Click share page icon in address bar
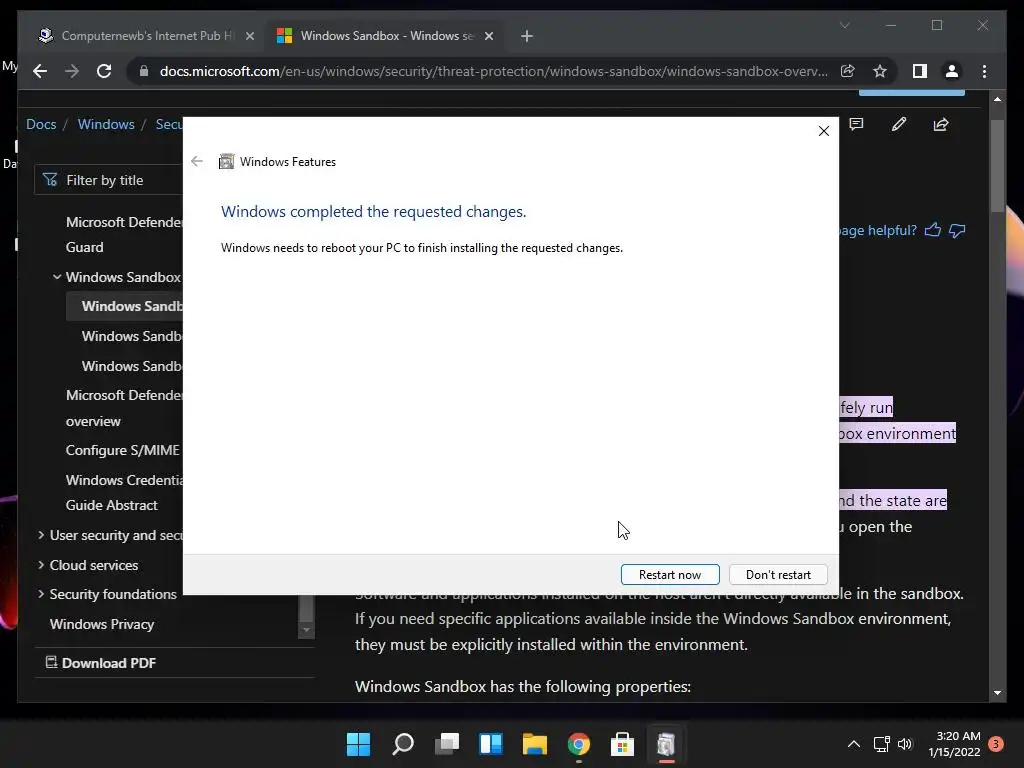This screenshot has width=1024, height=768. (x=848, y=71)
